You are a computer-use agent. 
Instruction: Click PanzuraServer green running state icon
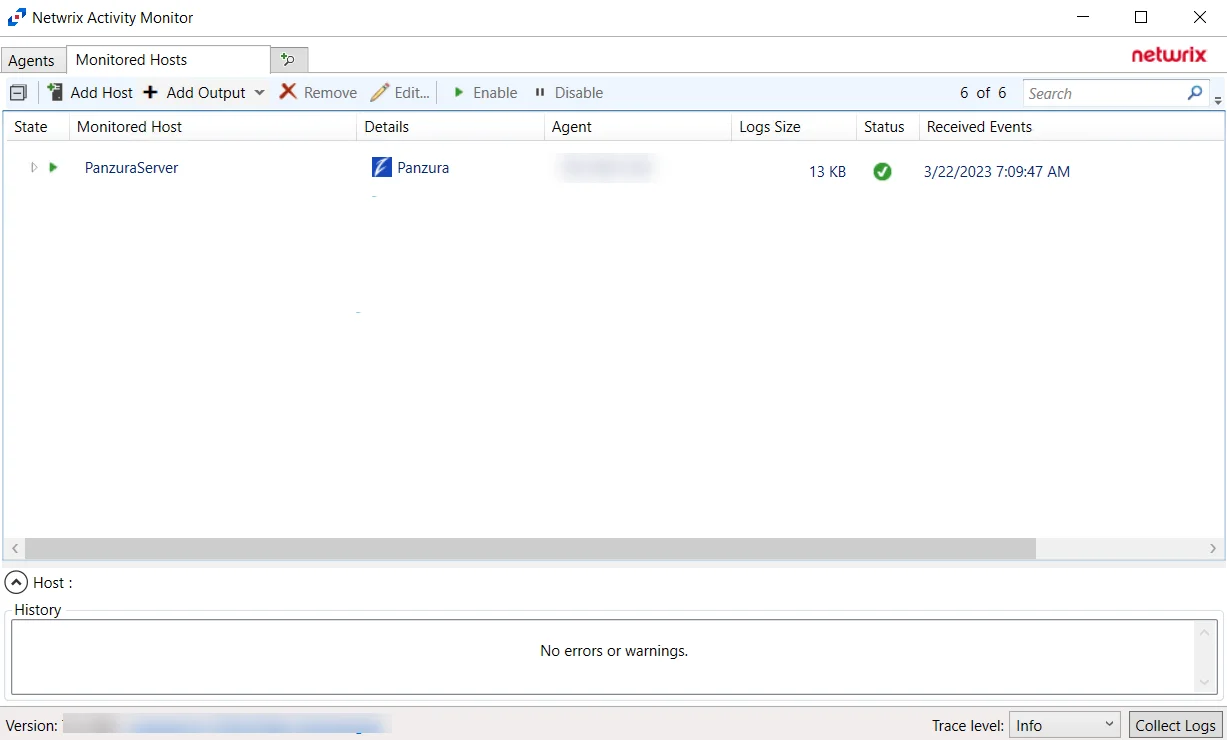[x=53, y=168]
